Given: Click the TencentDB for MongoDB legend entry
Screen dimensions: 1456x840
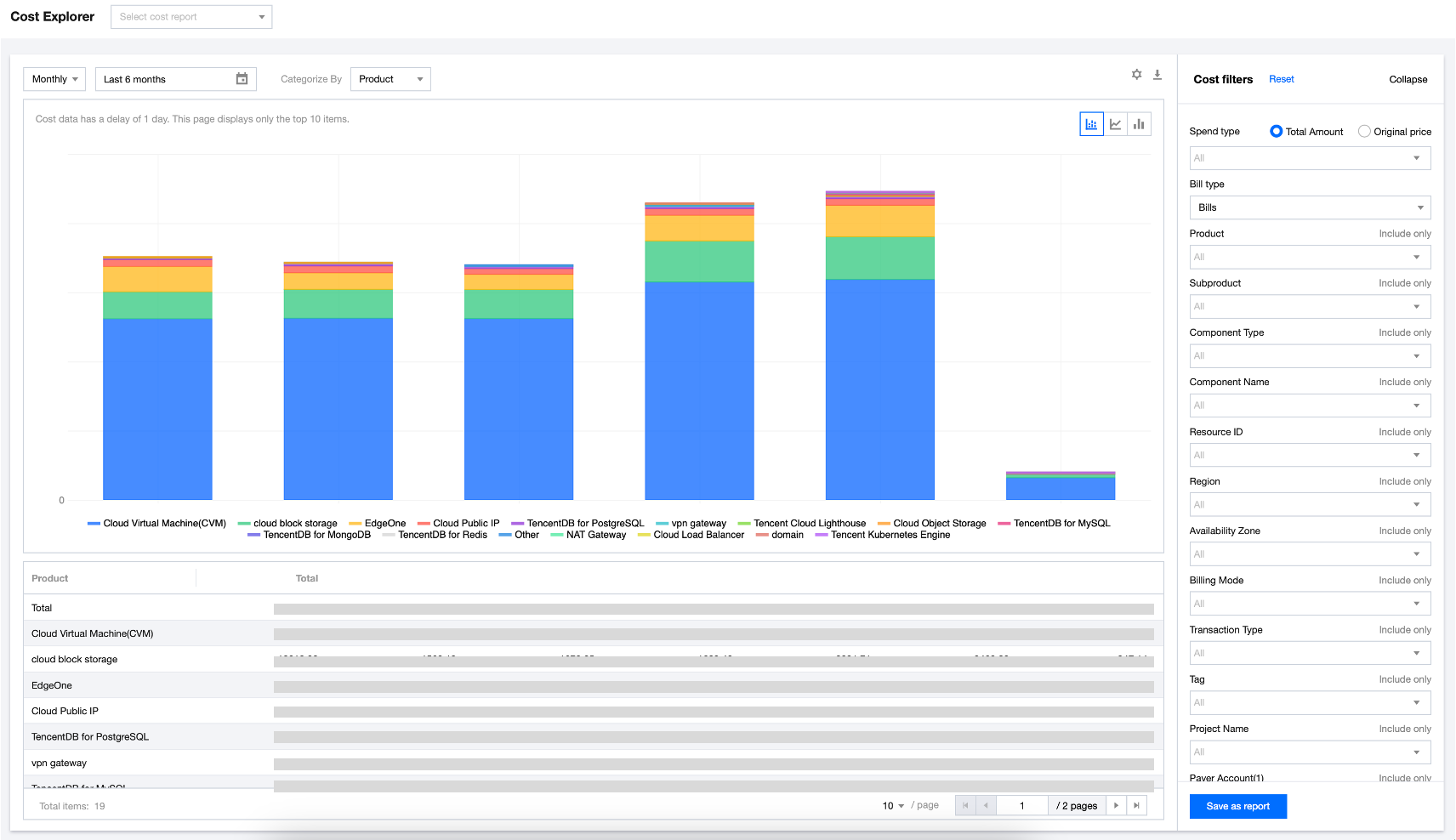Looking at the screenshot, I should point(309,535).
